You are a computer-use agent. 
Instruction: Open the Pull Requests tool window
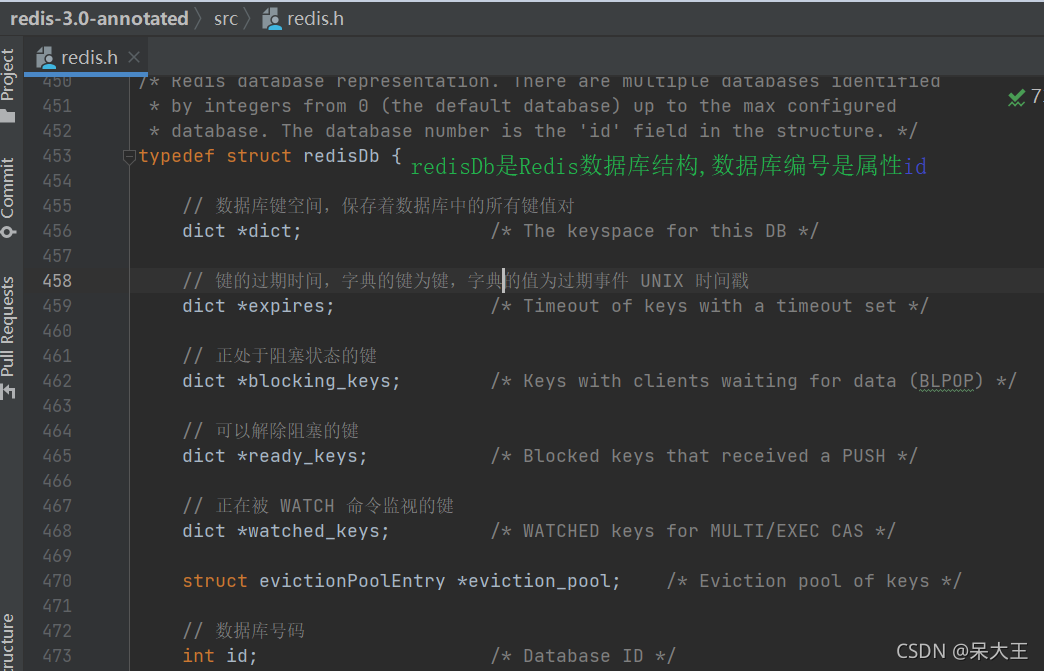point(8,337)
